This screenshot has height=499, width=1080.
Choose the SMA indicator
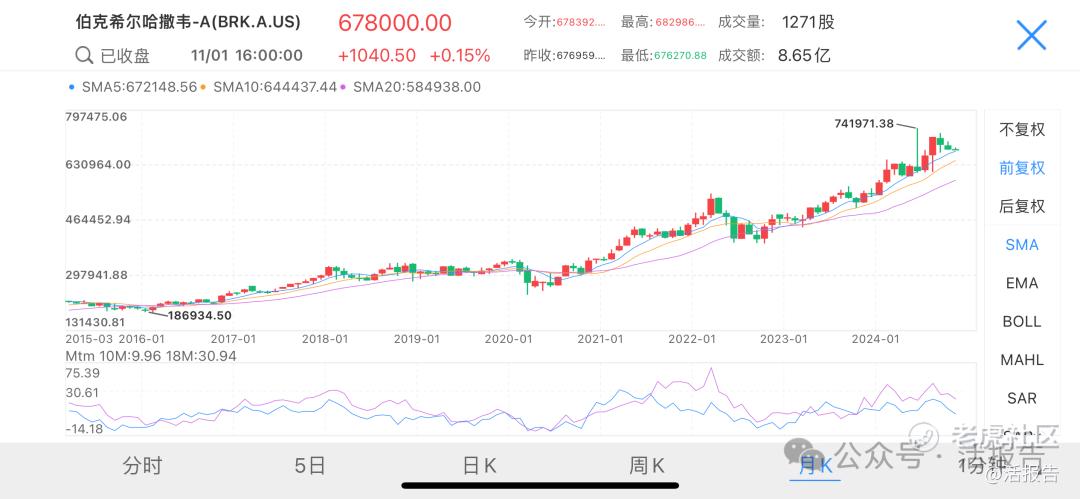coord(1022,245)
